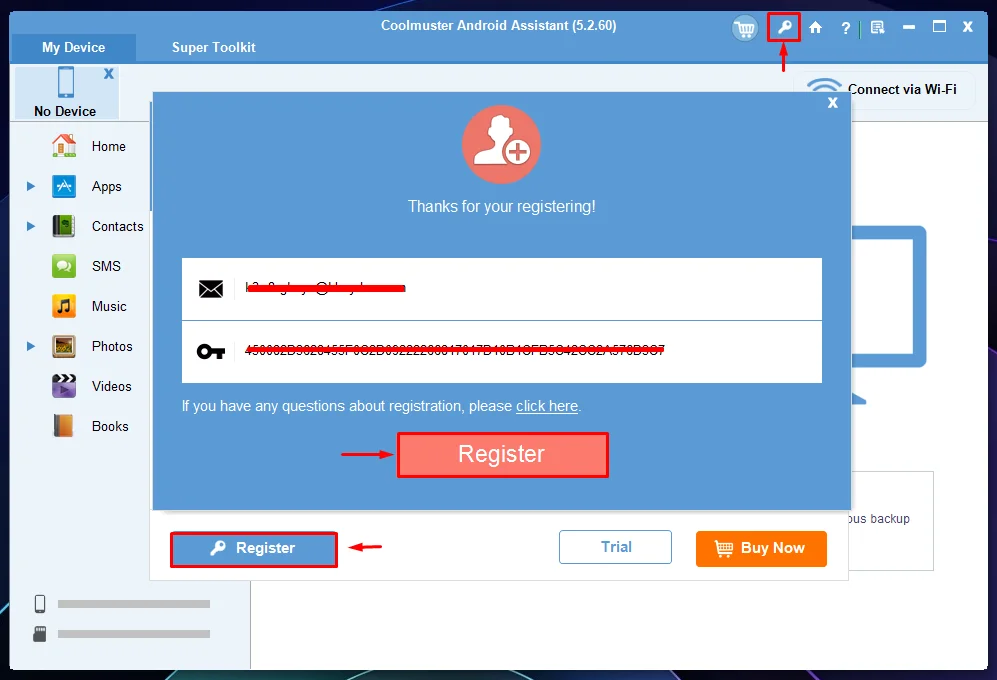Open help question mark icon

click(845, 28)
